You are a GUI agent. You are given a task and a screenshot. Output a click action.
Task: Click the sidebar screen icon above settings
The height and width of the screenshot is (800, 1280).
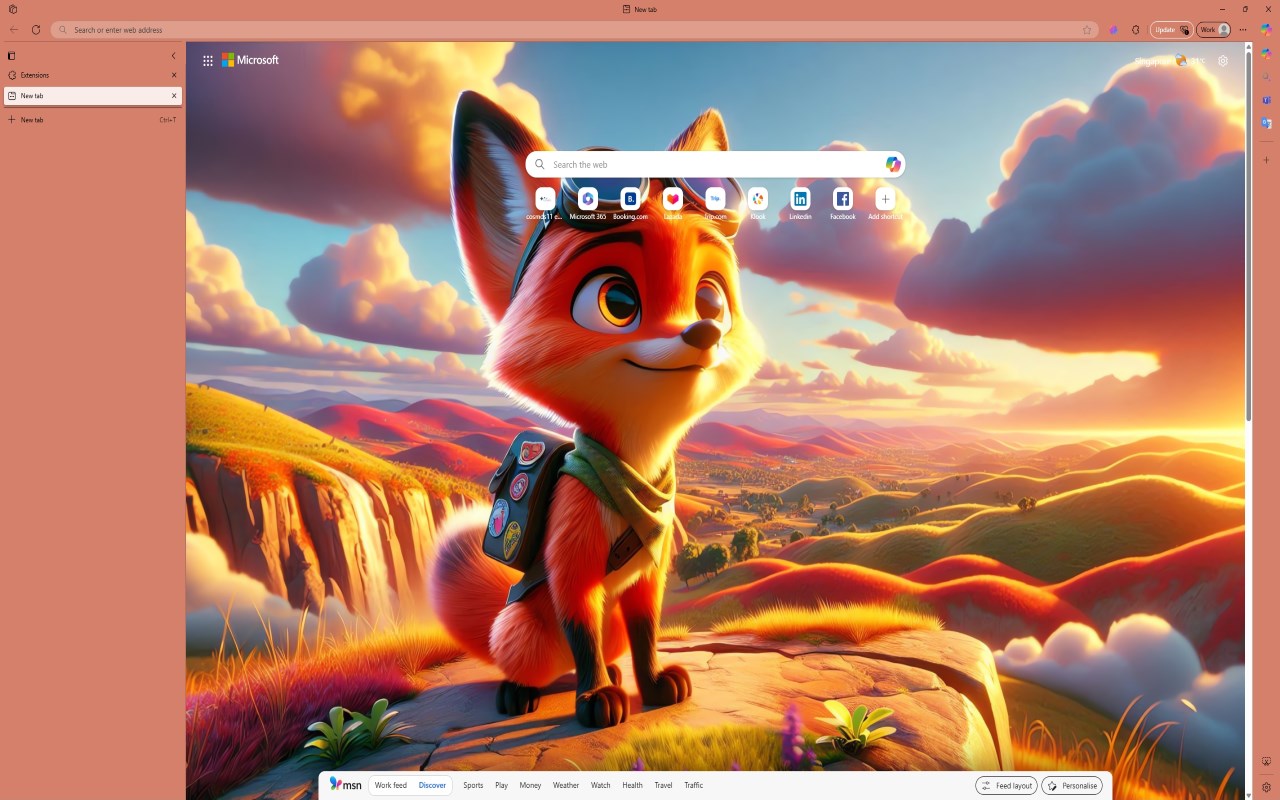tap(1266, 762)
